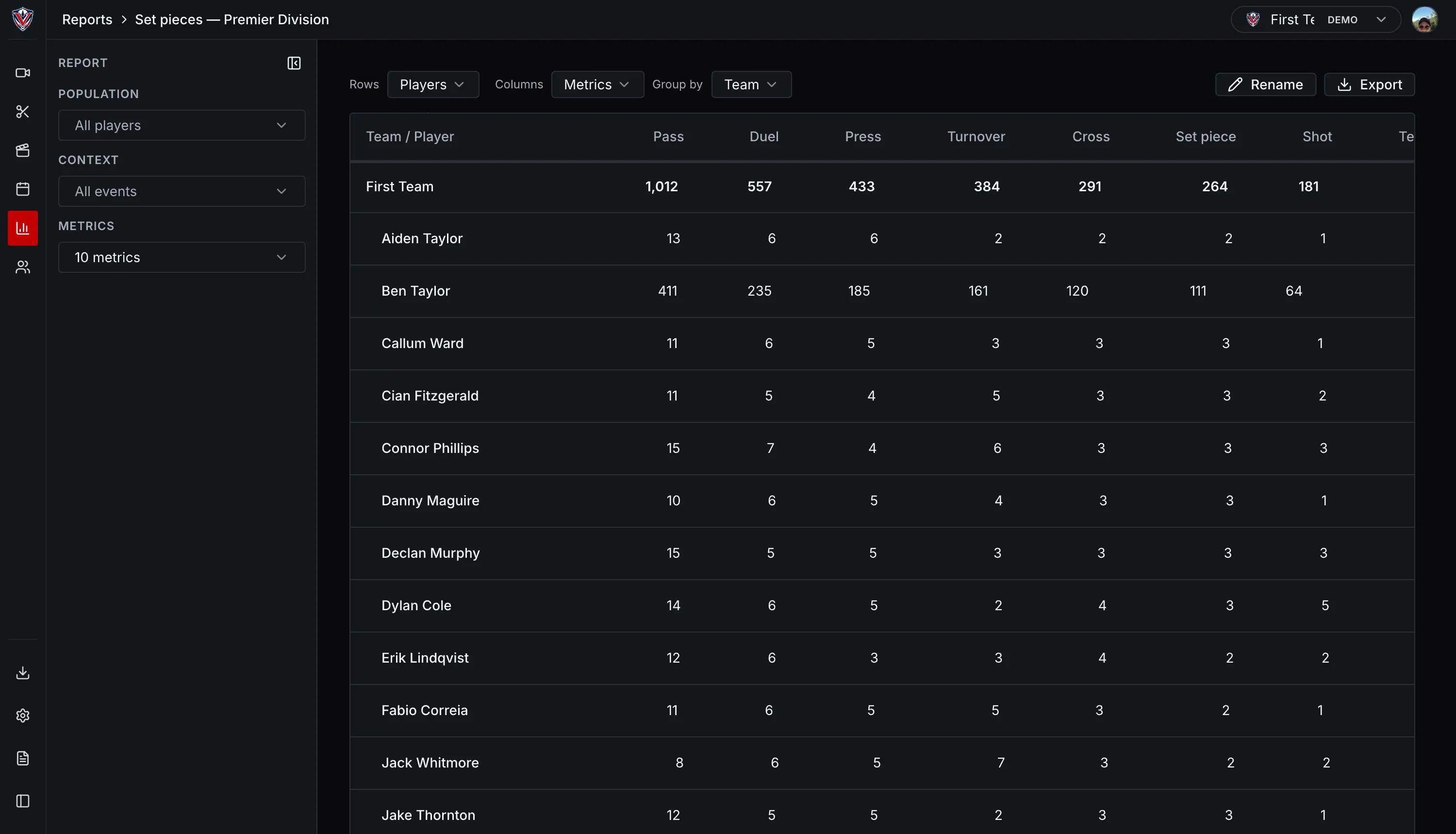
Task: Sort by the Turnover column header
Action: [x=976, y=136]
